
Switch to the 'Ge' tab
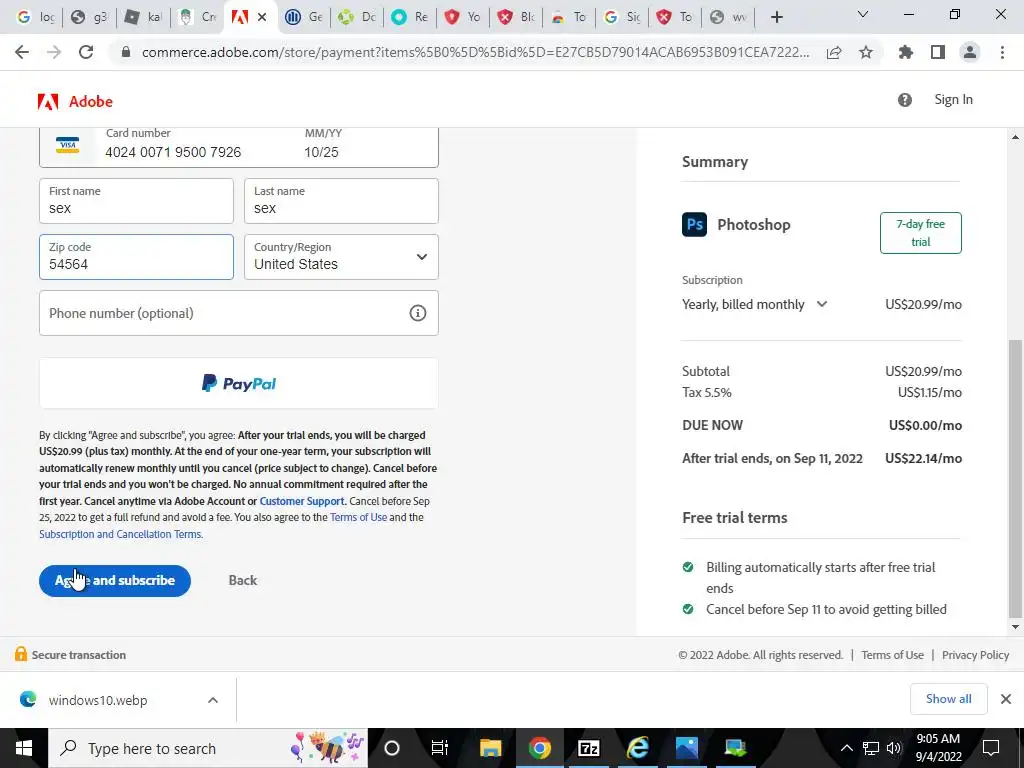click(304, 18)
